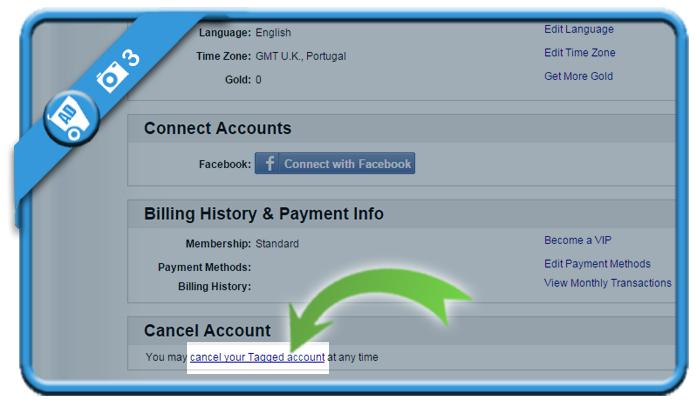Select the Language value English
The height and width of the screenshot is (407, 700).
[x=273, y=33]
